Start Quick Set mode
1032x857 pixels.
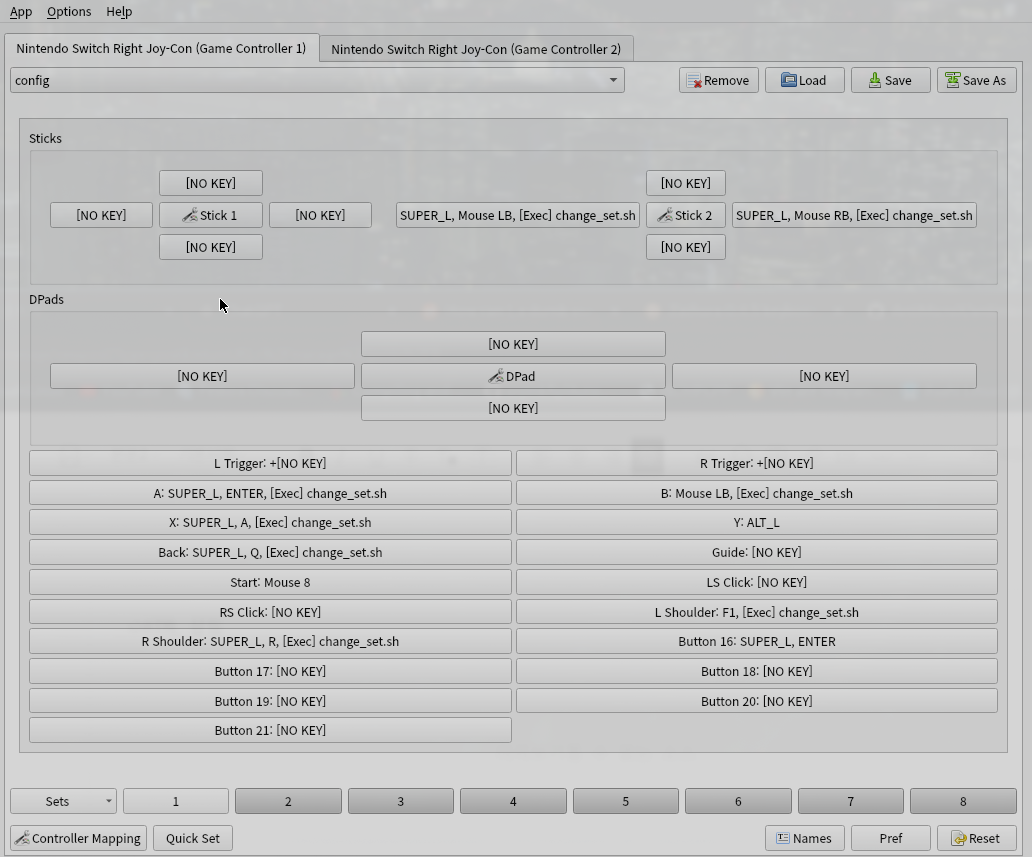pos(193,838)
